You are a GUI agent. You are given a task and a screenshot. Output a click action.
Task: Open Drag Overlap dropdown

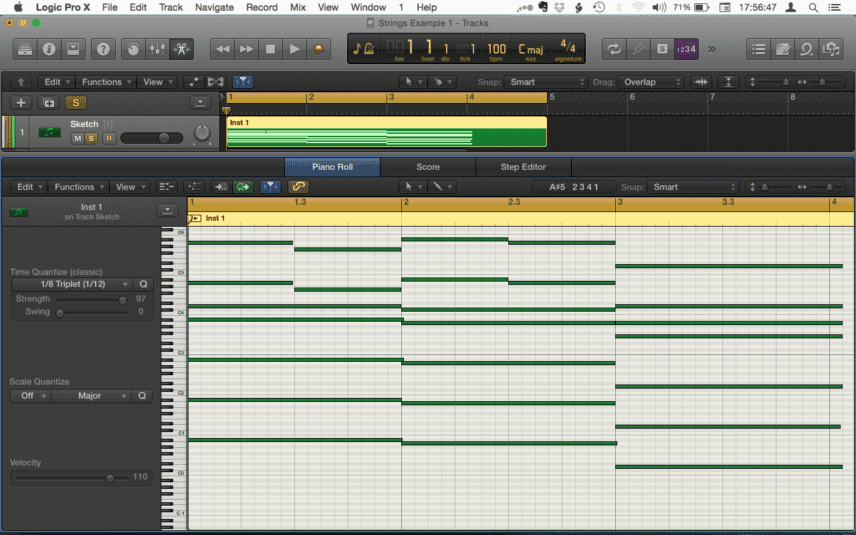tap(651, 82)
